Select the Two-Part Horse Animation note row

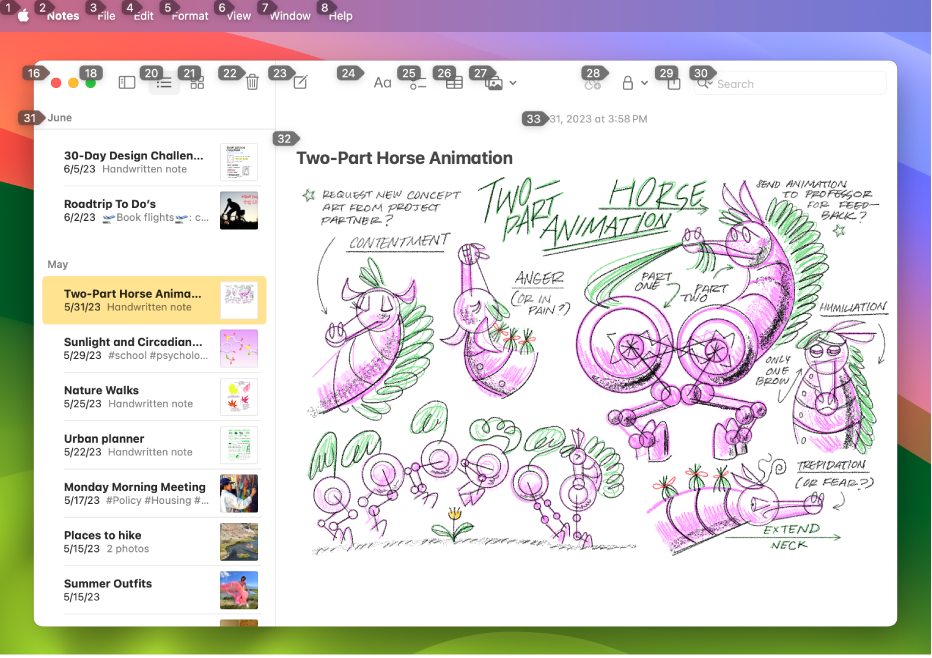154,300
